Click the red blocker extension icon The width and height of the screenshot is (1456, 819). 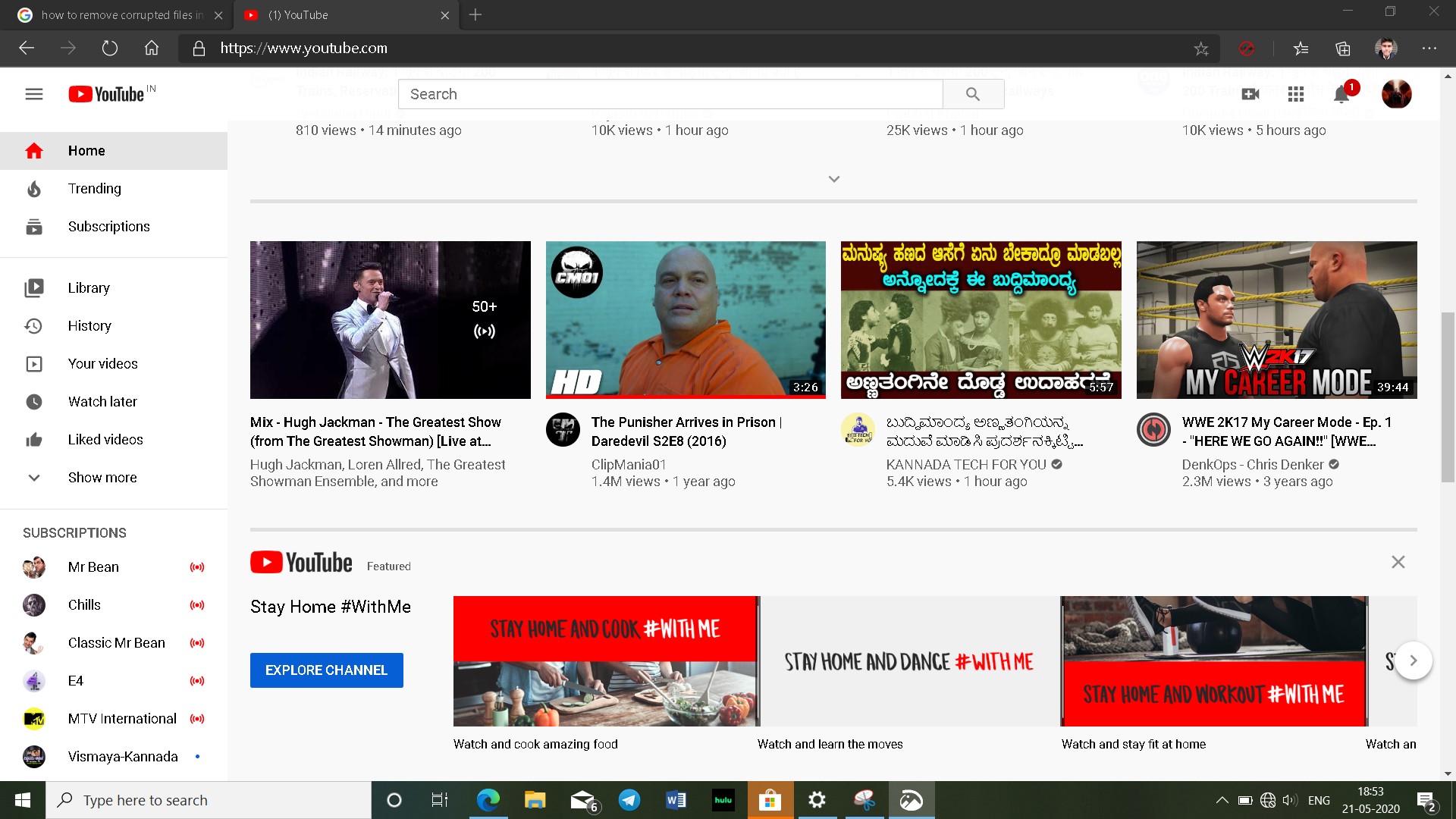[x=1247, y=49]
